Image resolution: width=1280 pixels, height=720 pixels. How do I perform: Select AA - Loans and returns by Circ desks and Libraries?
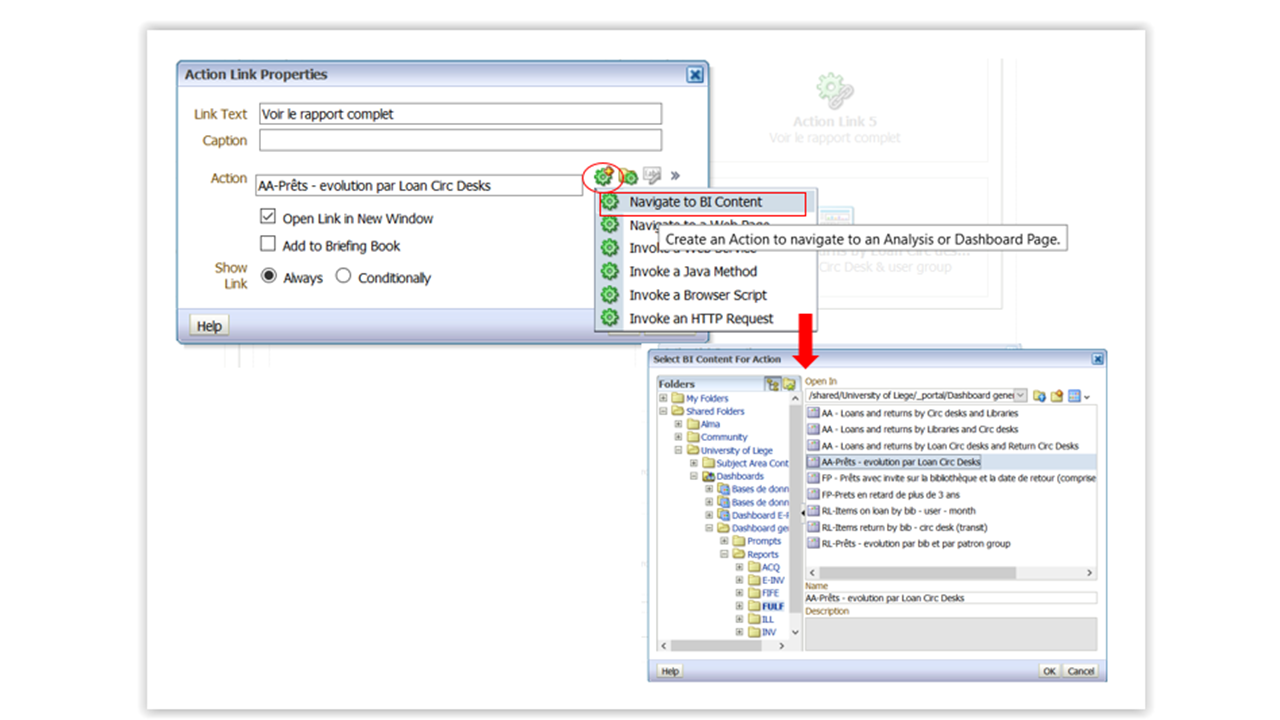pyautogui.click(x=920, y=413)
